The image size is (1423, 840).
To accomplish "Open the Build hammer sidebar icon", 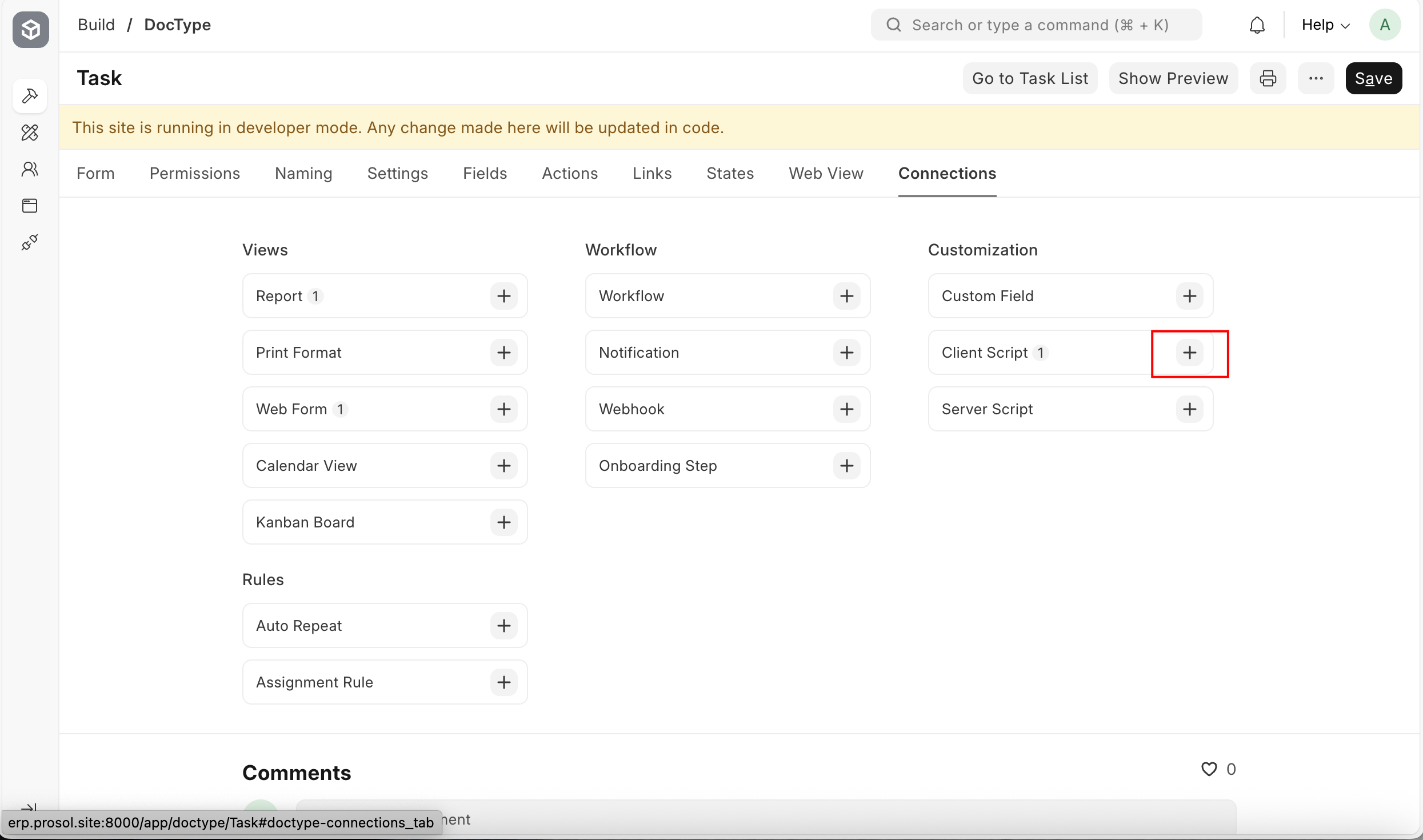I will pyautogui.click(x=30, y=96).
